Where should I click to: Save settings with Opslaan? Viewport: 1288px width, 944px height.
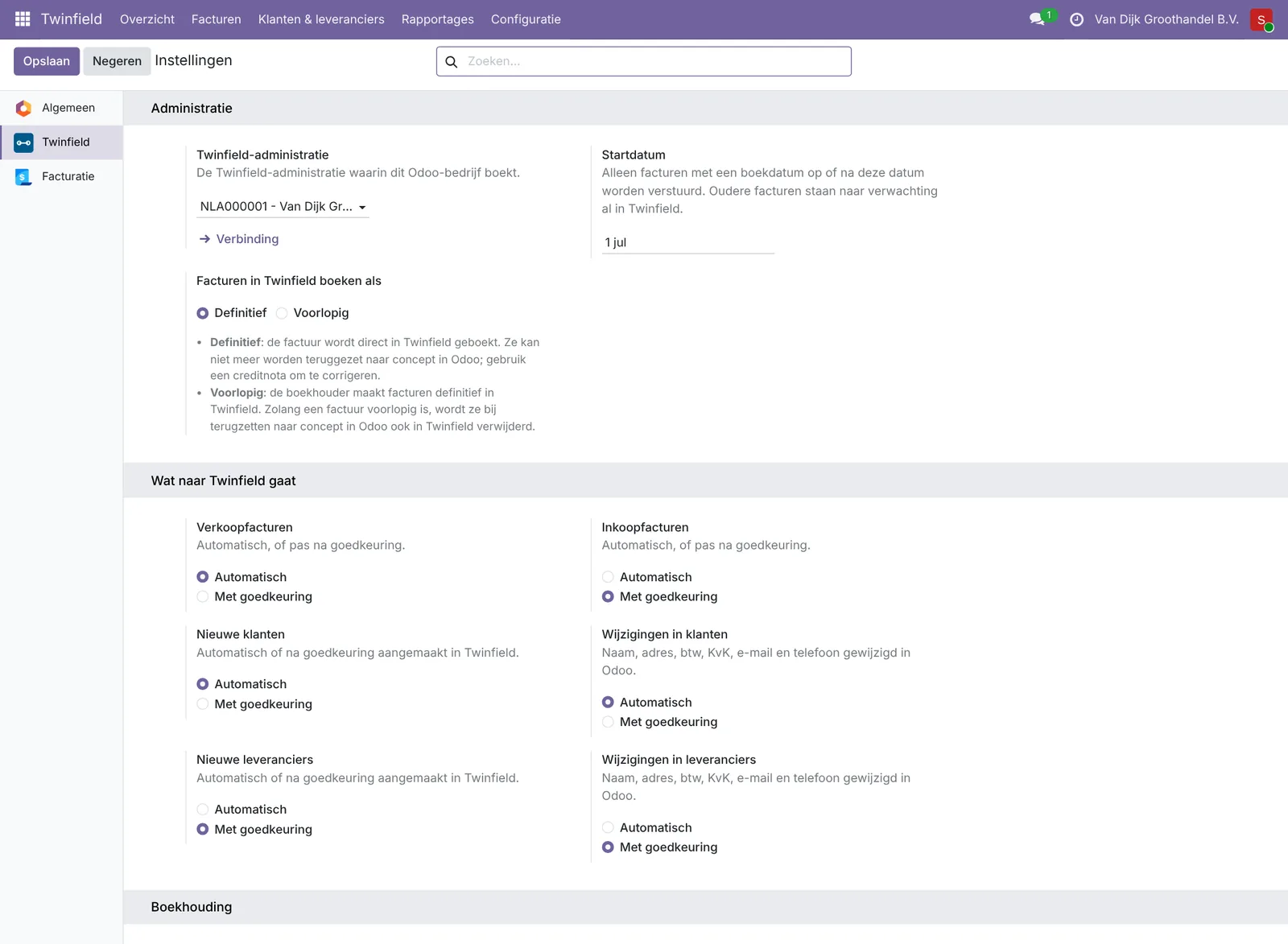click(x=47, y=61)
